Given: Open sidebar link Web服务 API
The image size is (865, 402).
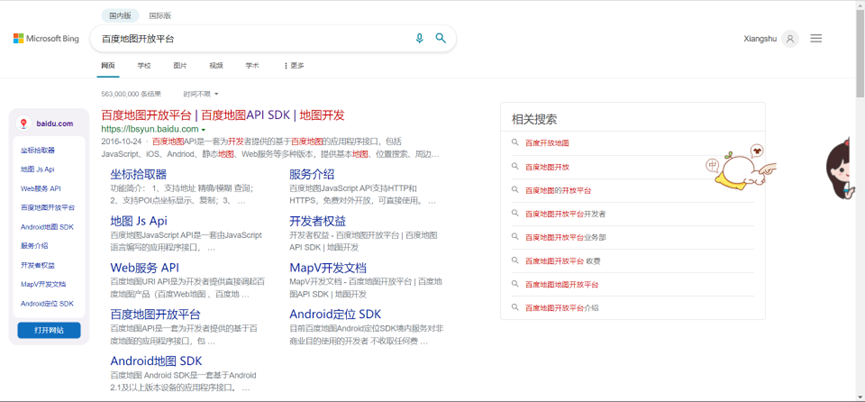Looking at the screenshot, I should [x=41, y=189].
